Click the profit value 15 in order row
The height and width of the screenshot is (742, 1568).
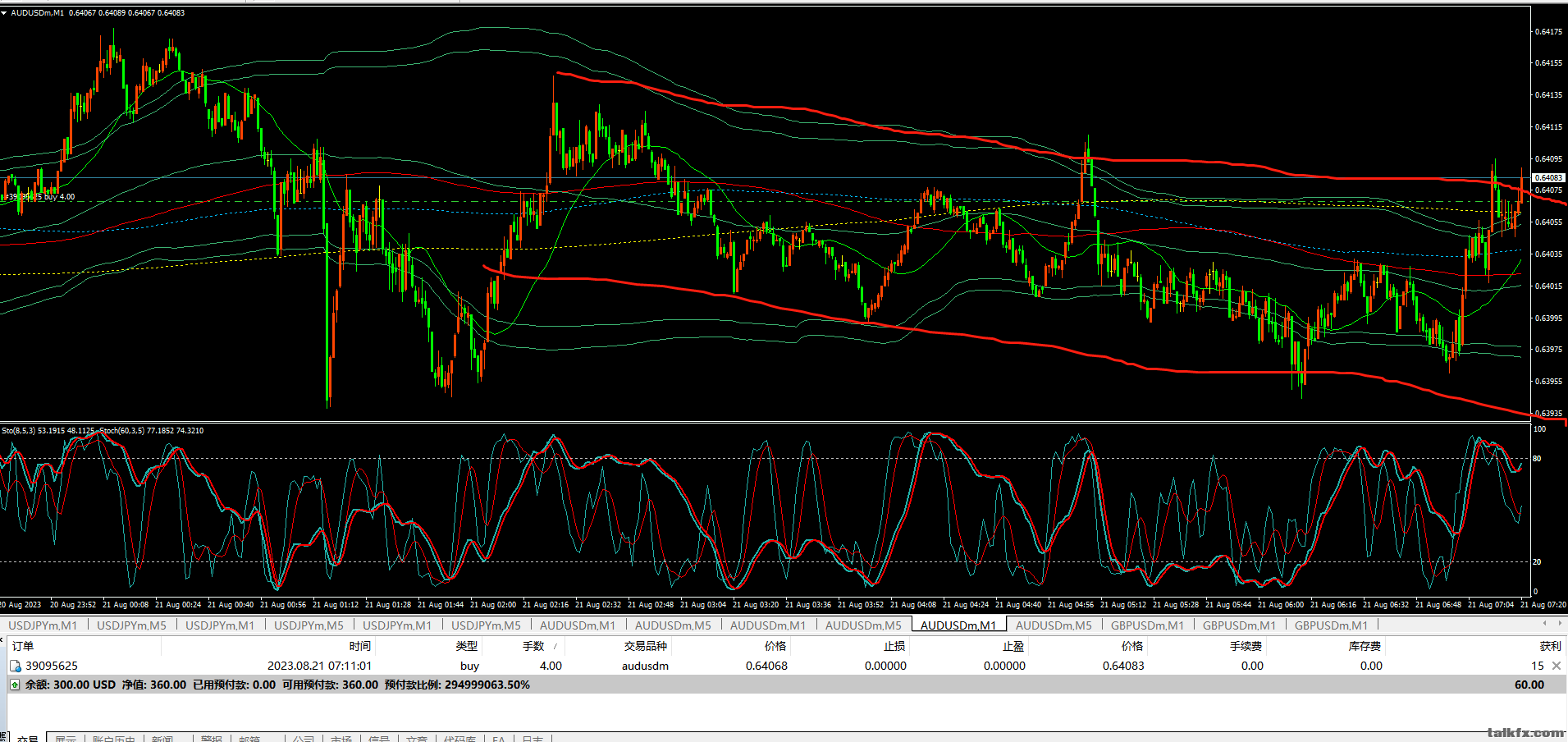tap(1537, 666)
